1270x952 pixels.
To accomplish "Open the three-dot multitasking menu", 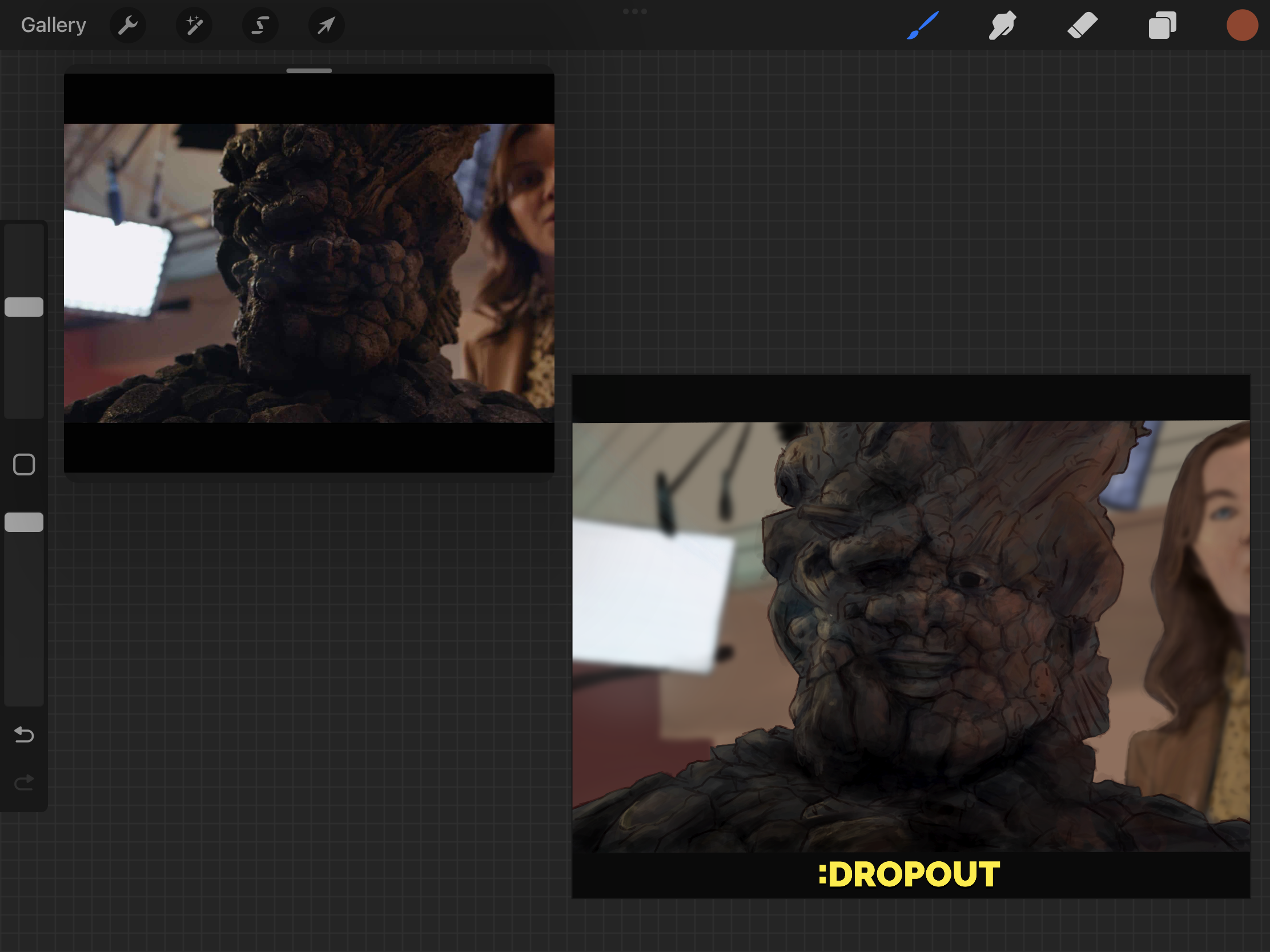I will click(x=635, y=11).
